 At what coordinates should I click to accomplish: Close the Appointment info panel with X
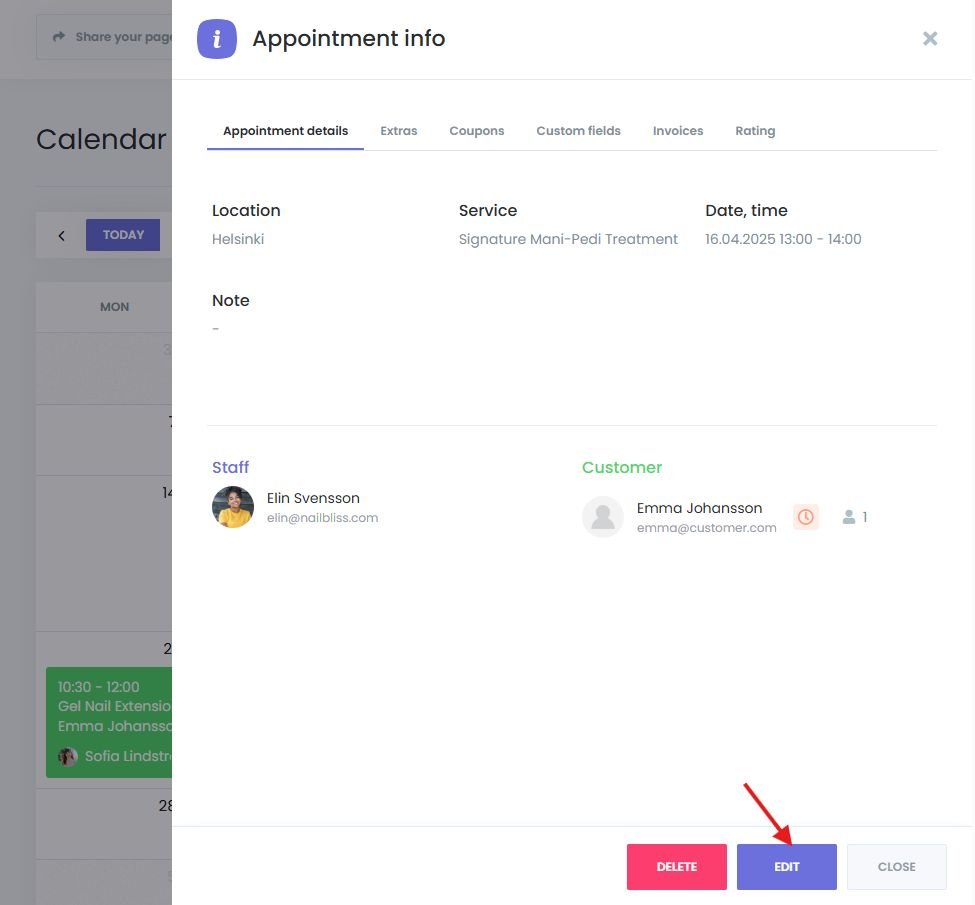pos(930,39)
